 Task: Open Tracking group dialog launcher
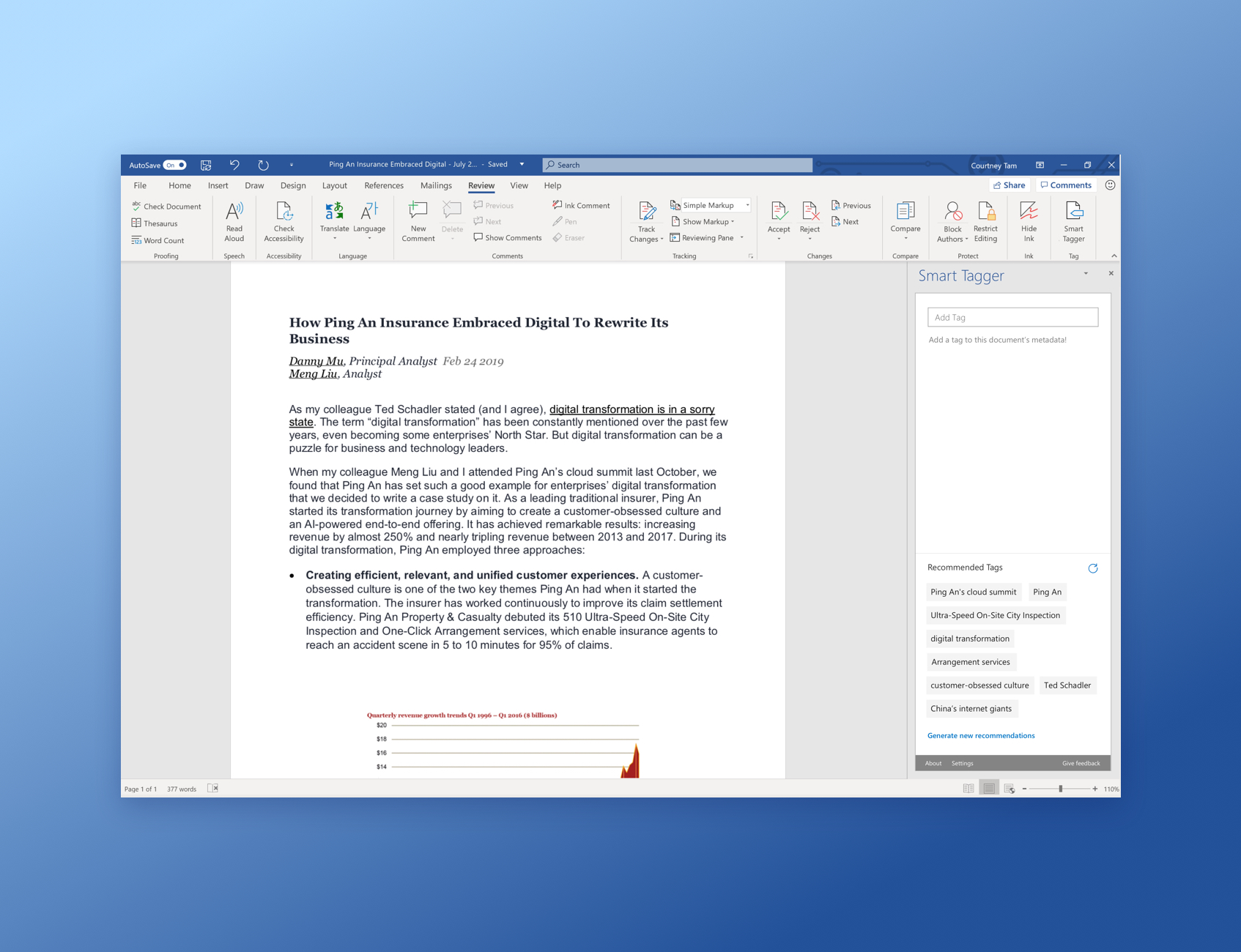click(x=750, y=256)
